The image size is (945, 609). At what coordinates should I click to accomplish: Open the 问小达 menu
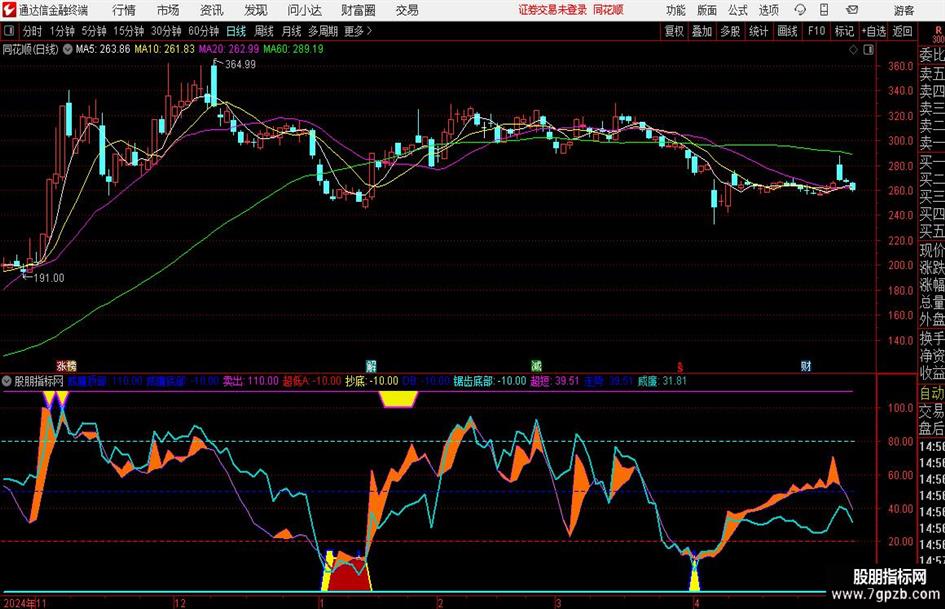click(x=304, y=10)
